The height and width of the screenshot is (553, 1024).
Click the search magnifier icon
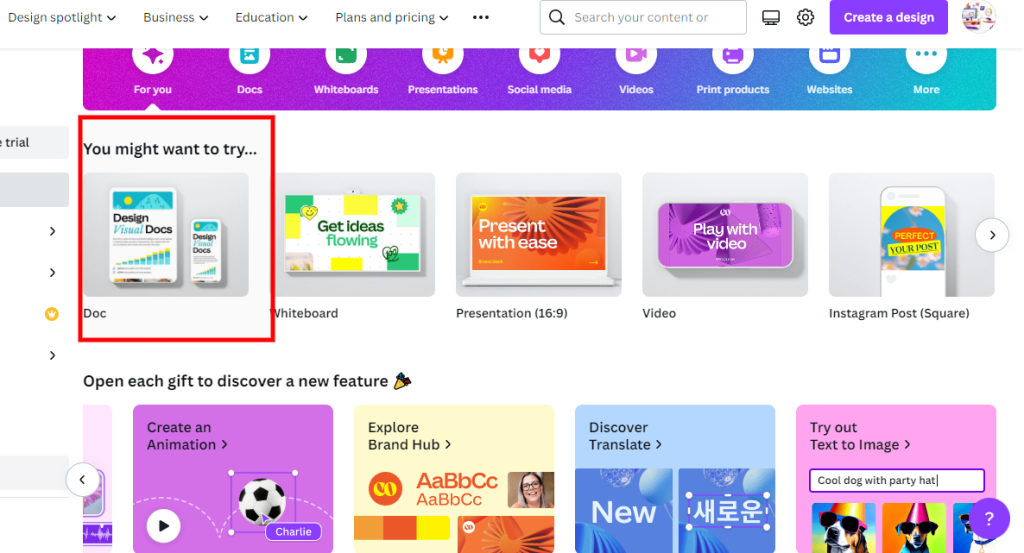556,17
